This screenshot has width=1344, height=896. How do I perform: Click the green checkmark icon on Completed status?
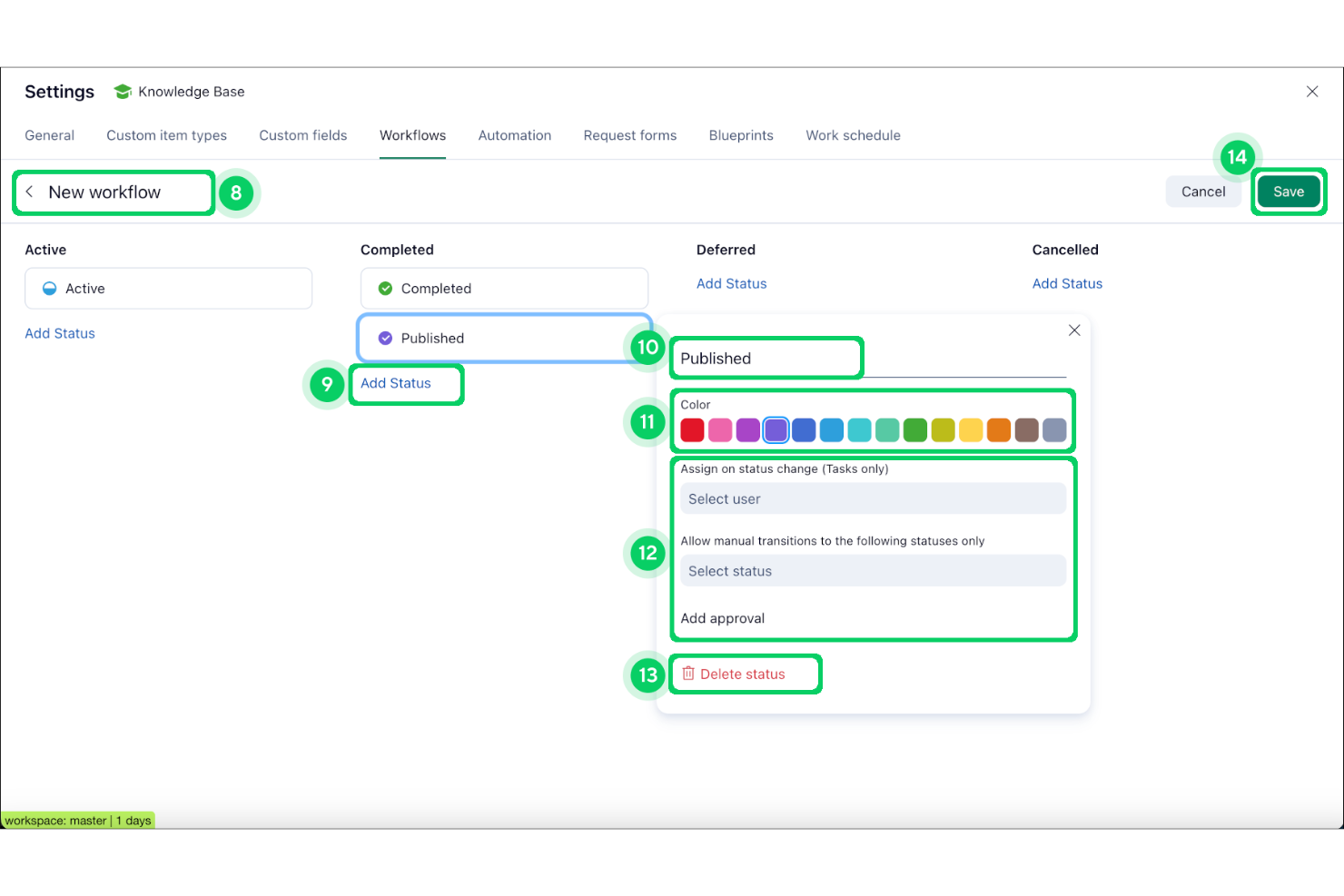click(385, 288)
